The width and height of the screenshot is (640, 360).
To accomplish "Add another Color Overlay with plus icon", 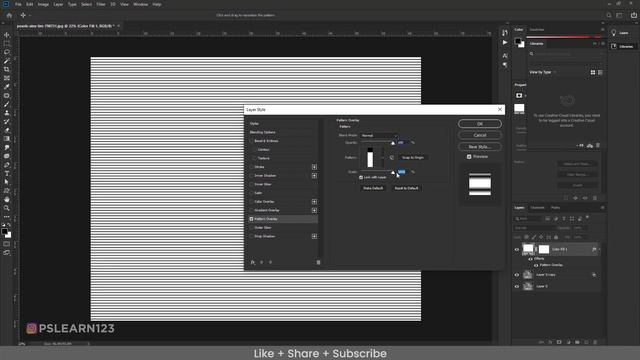I will point(314,202).
